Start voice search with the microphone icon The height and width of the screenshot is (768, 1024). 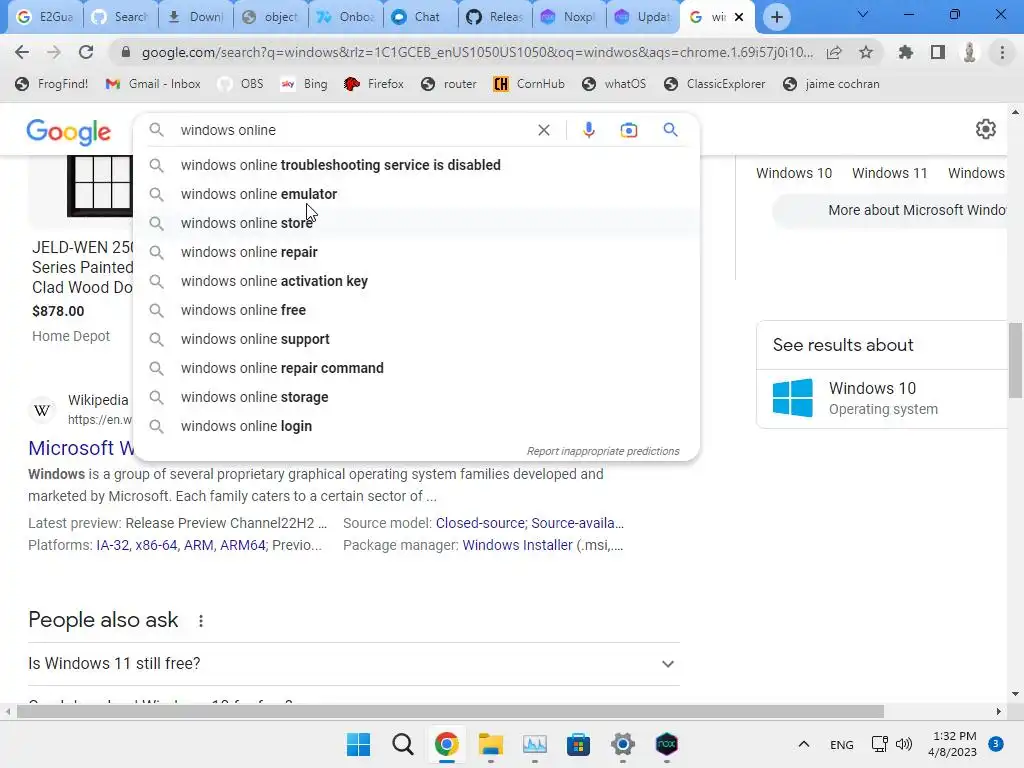588,130
